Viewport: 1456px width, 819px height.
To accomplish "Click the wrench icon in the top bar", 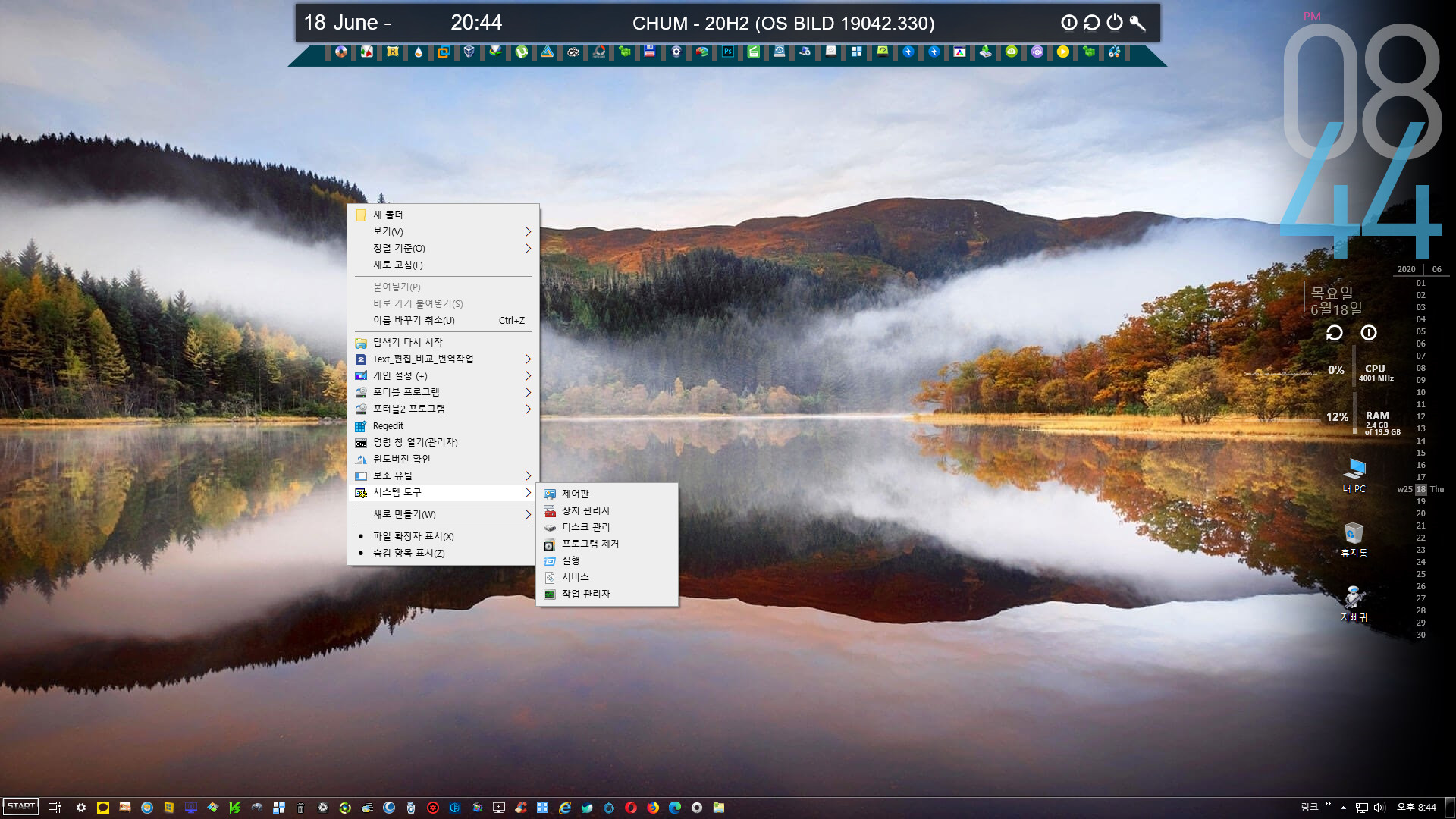I will (x=1137, y=23).
